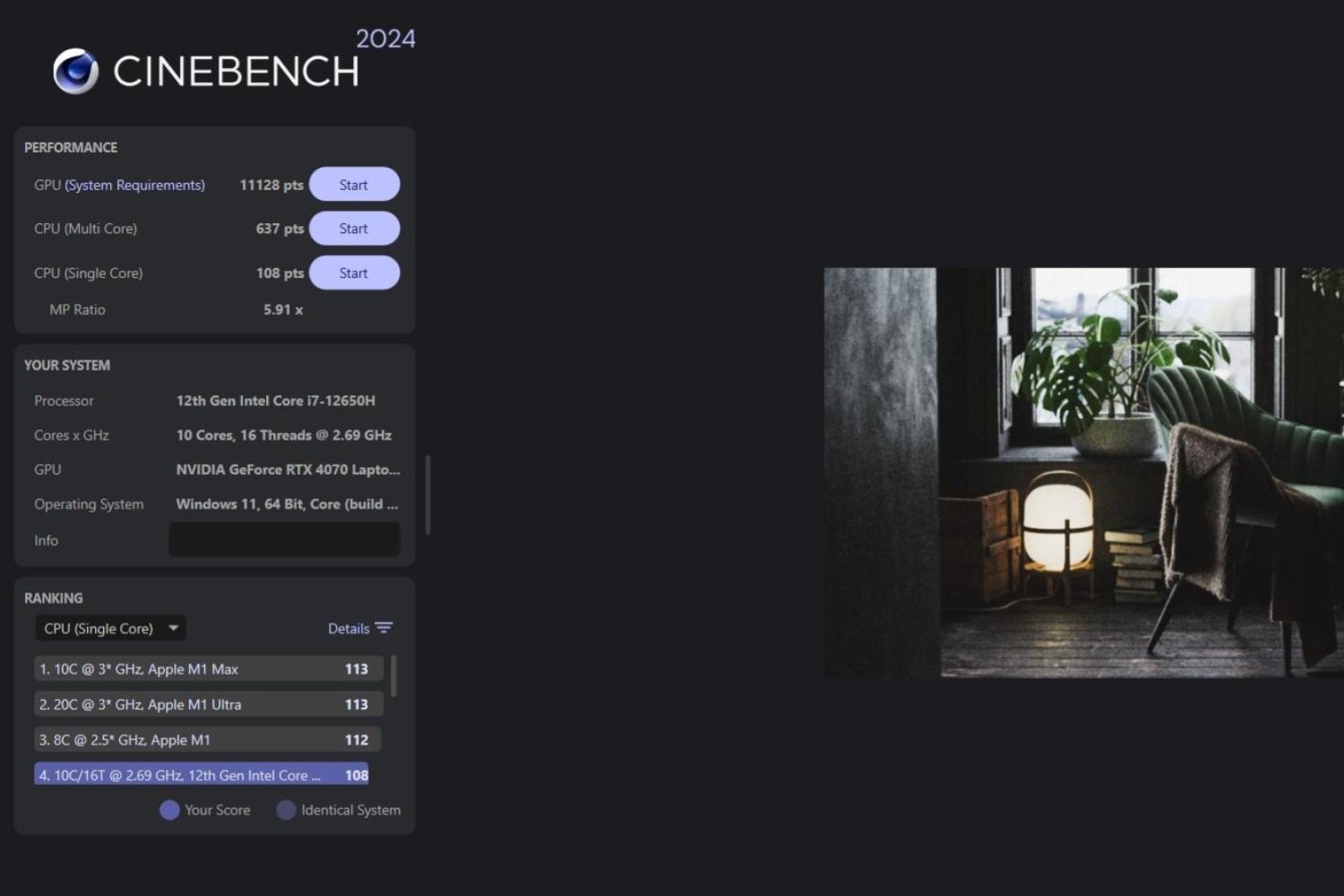Screen dimensions: 1344x896
Task: Click the Your Score legend circle
Action: (169, 810)
